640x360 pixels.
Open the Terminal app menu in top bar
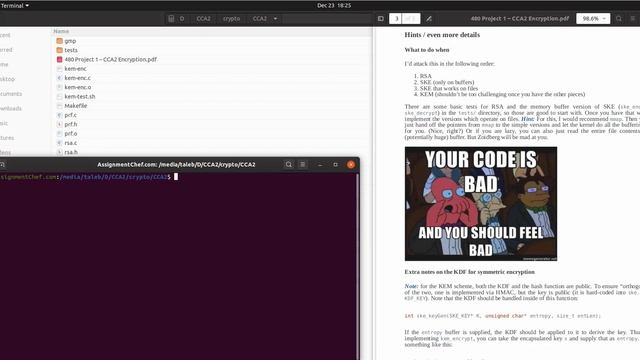point(15,5)
